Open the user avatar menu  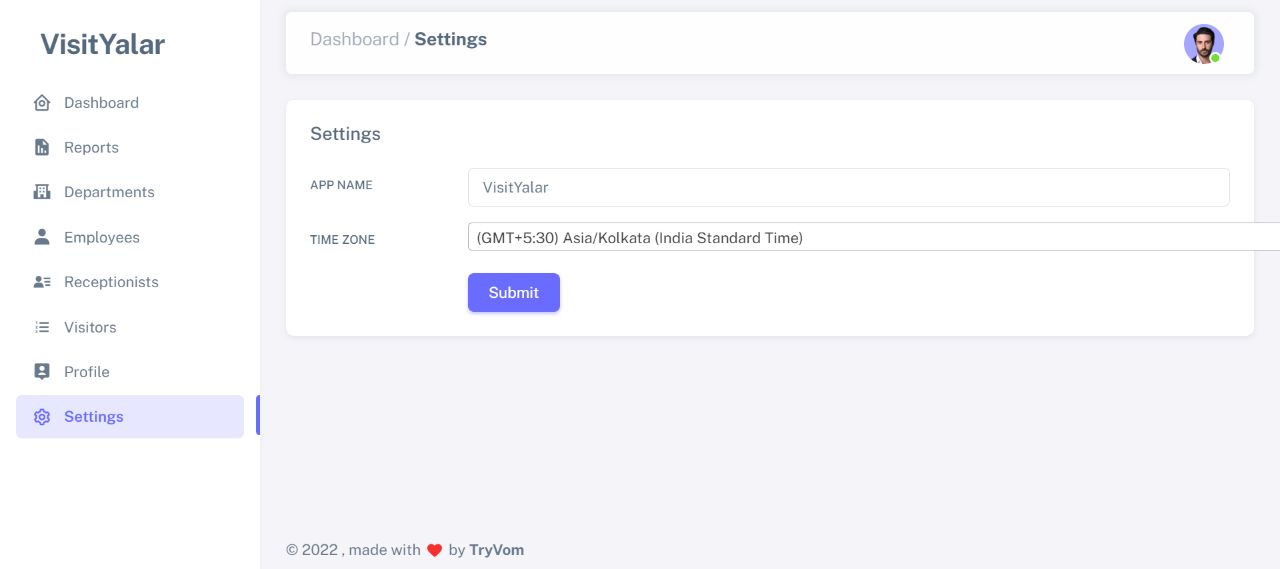(x=1203, y=44)
